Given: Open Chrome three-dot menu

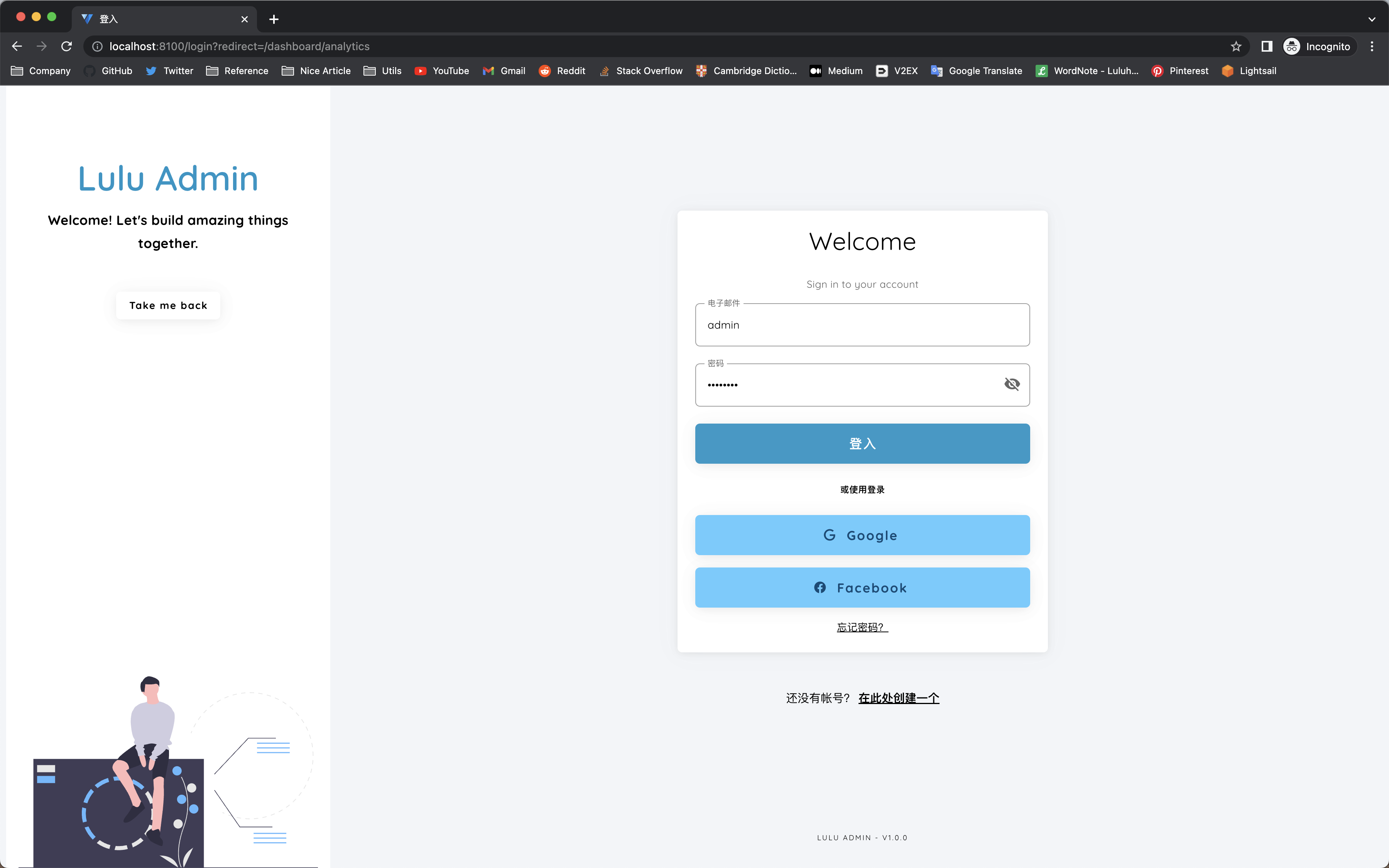Looking at the screenshot, I should coord(1372,47).
